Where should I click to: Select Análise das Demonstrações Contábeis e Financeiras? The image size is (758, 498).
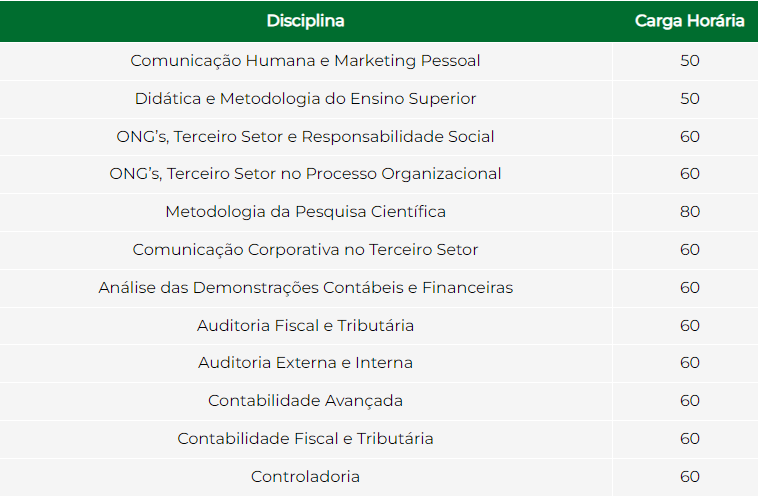306,288
